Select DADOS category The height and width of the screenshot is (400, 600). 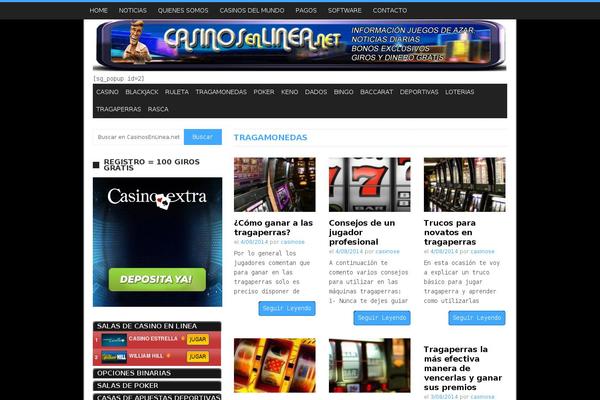(x=316, y=92)
